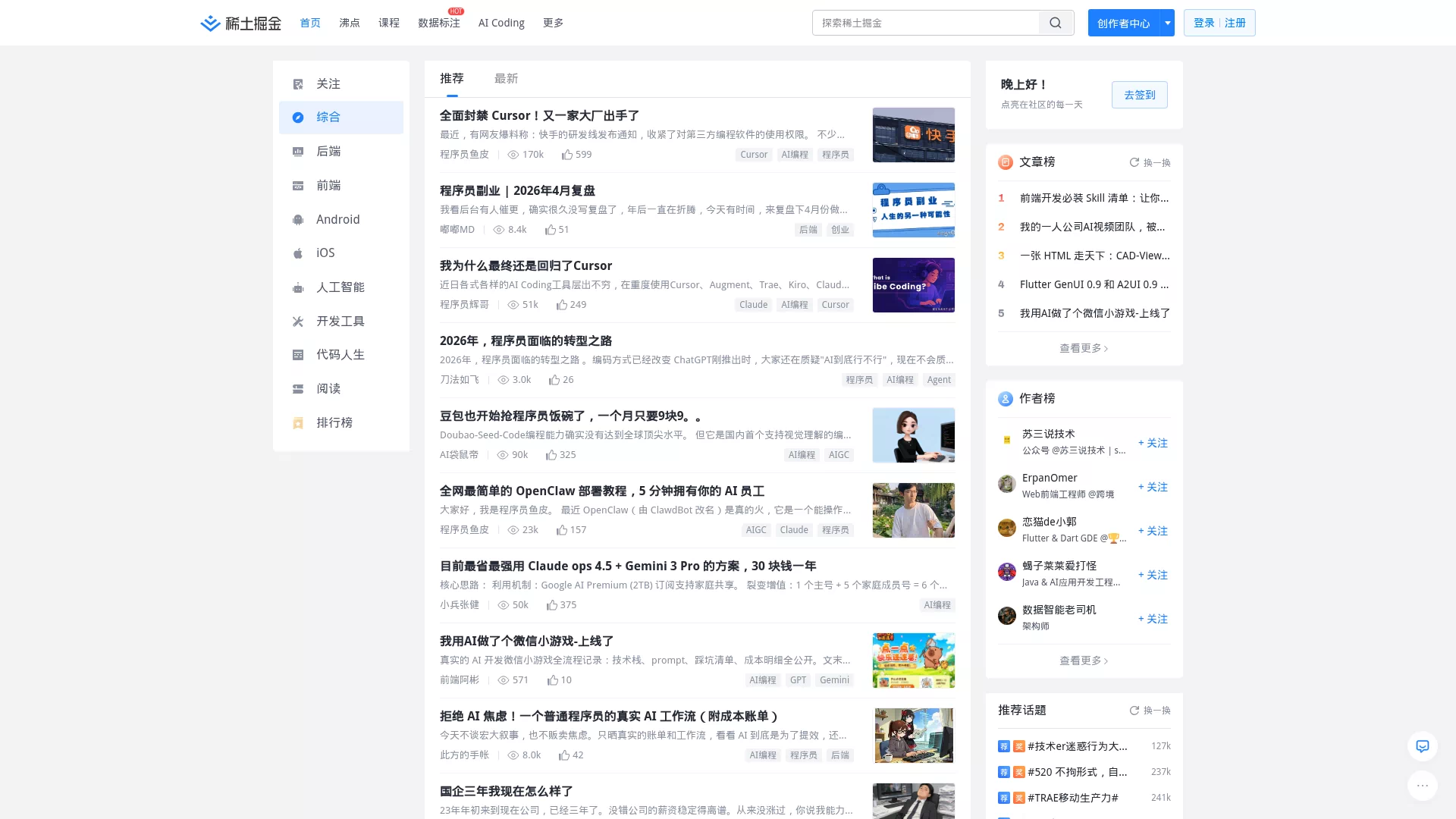Click like icon on 全面封禁 Cursor article
The height and width of the screenshot is (819, 1456).
click(x=566, y=155)
